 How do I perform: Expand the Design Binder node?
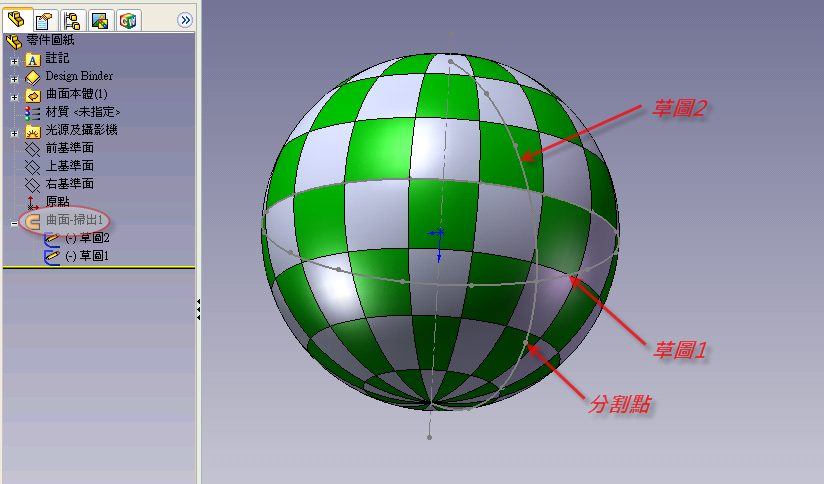[14, 79]
